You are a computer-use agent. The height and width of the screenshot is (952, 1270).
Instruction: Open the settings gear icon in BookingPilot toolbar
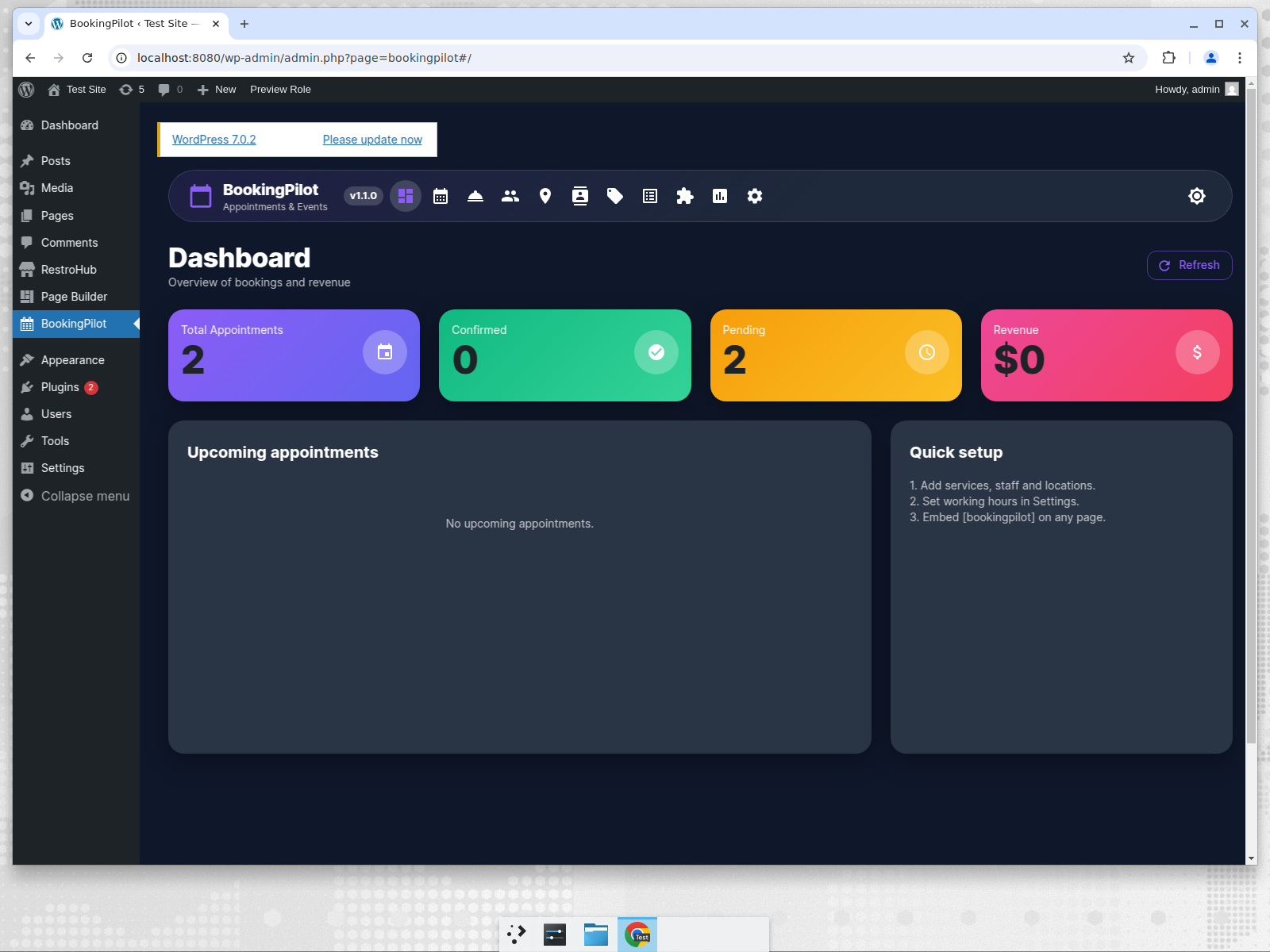(755, 196)
